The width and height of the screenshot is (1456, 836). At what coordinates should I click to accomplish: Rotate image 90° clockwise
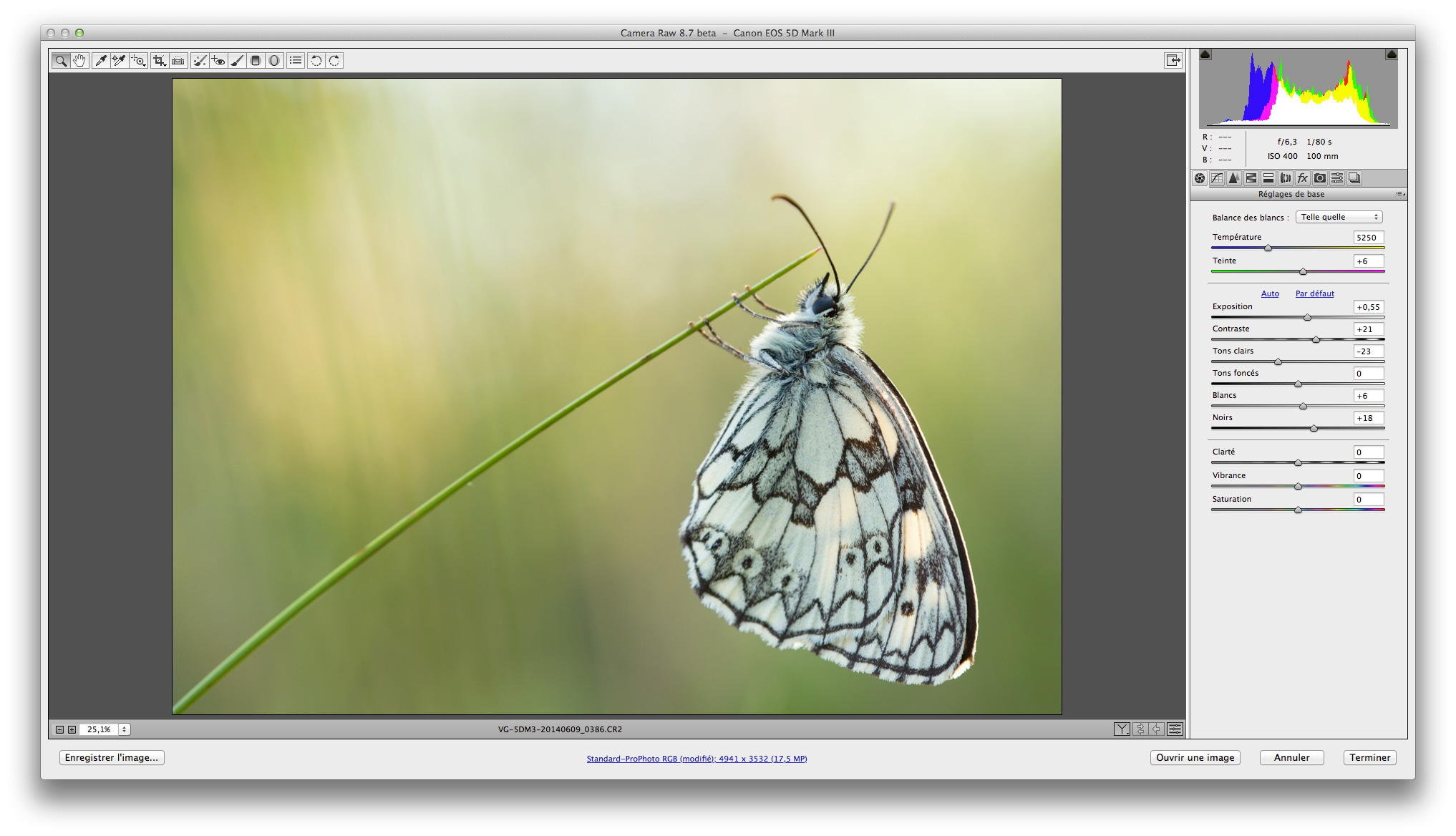(x=335, y=61)
